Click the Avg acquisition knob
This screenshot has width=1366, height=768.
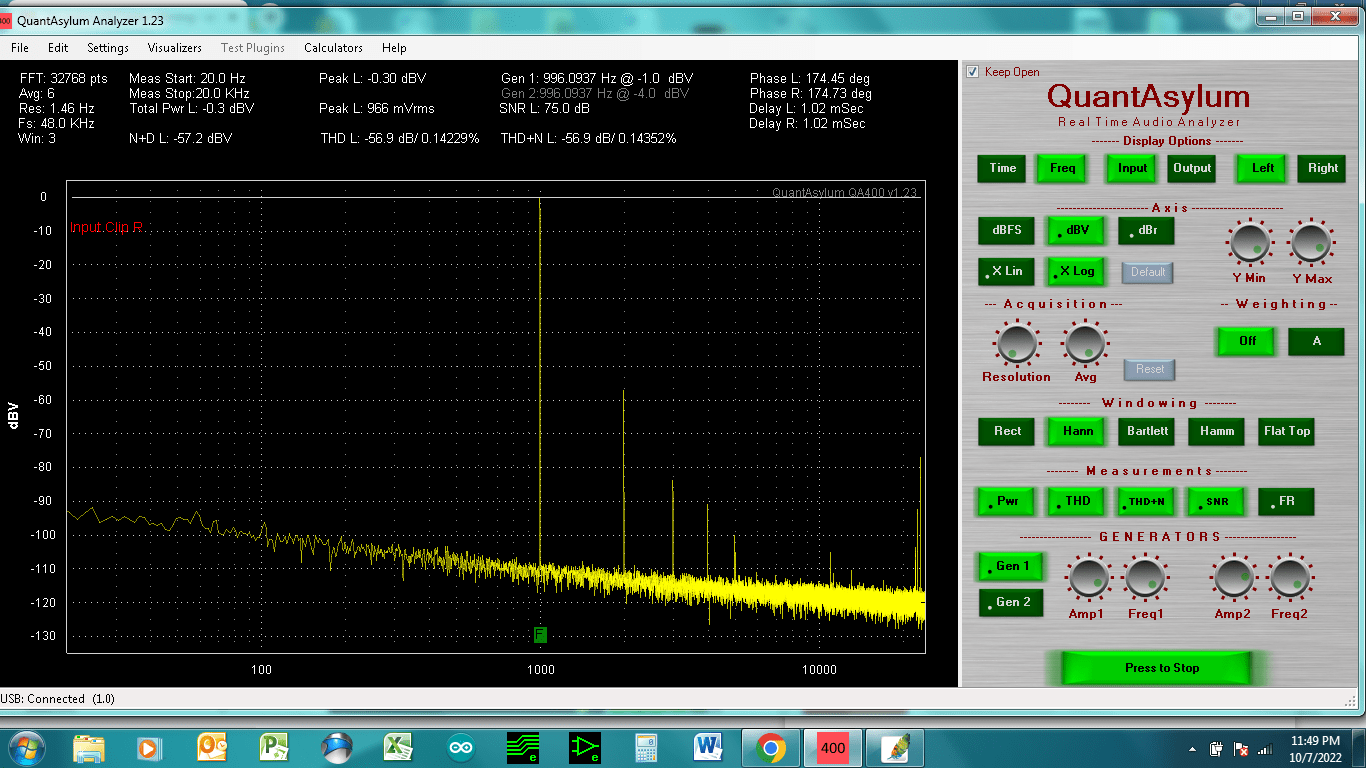tap(1086, 344)
